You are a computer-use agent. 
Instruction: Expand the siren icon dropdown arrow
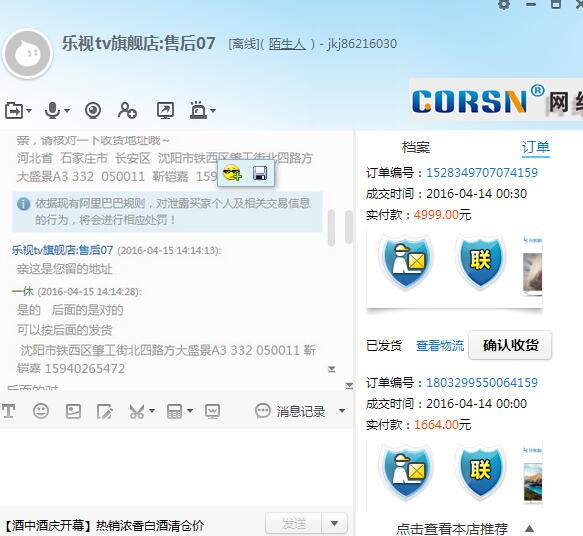(x=213, y=111)
